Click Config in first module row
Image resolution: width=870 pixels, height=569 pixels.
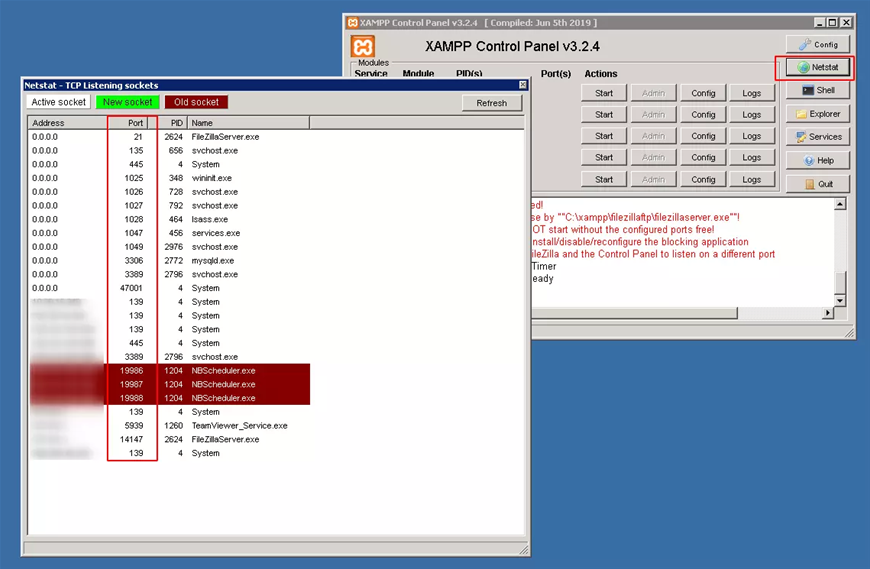pyautogui.click(x=703, y=93)
